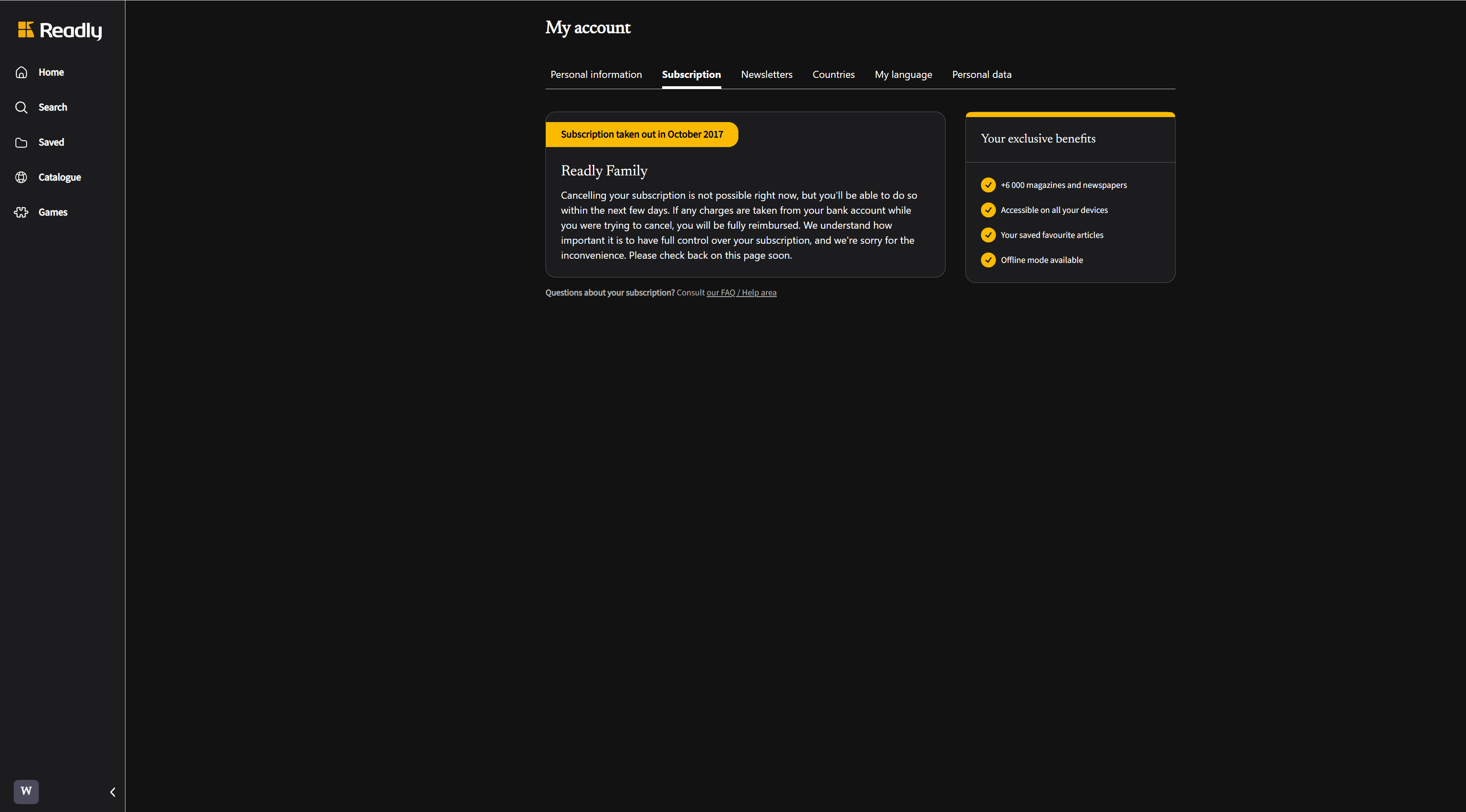Click the yellow subscription date badge
Image resolution: width=1466 pixels, height=812 pixels.
click(x=641, y=134)
